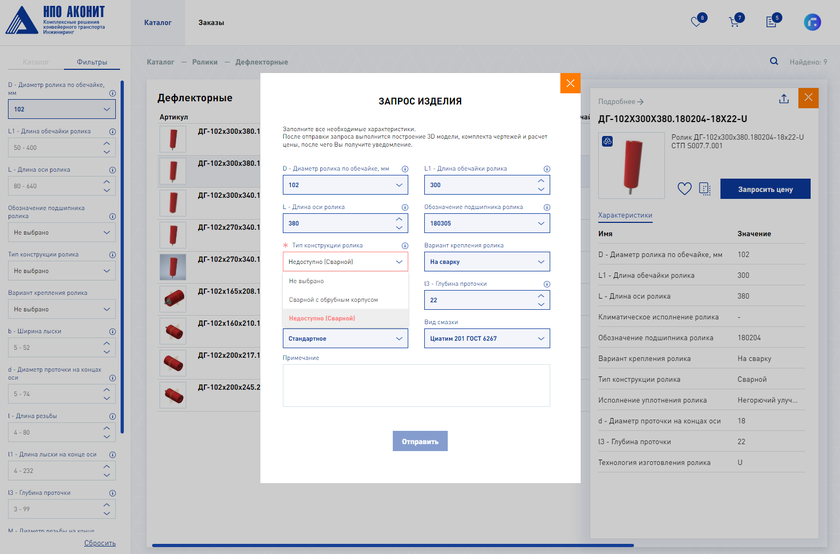The image size is (840, 554).
Task: Open the shopping cart in header
Action: [x=734, y=22]
